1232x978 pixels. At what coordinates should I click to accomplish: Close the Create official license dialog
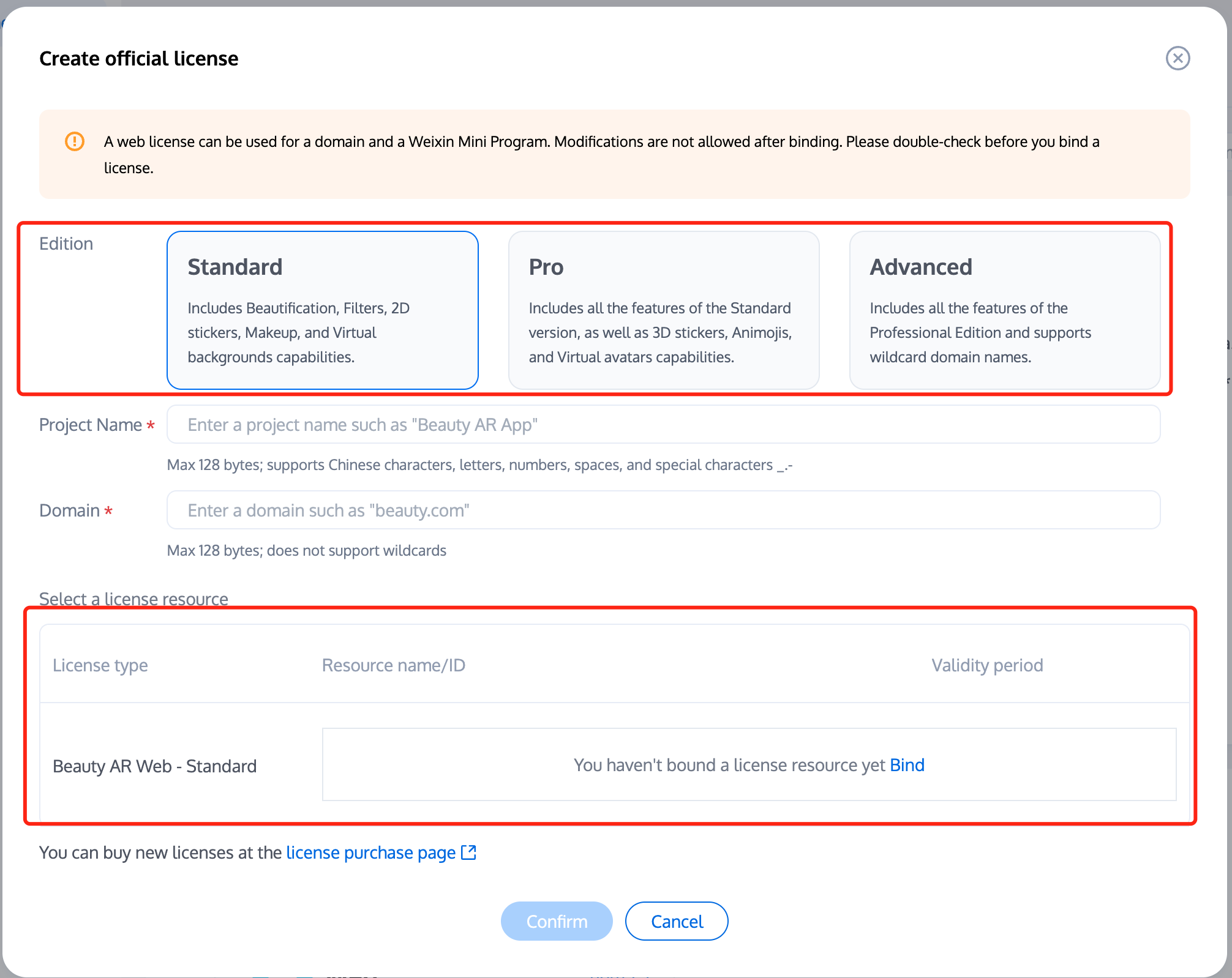point(1178,58)
